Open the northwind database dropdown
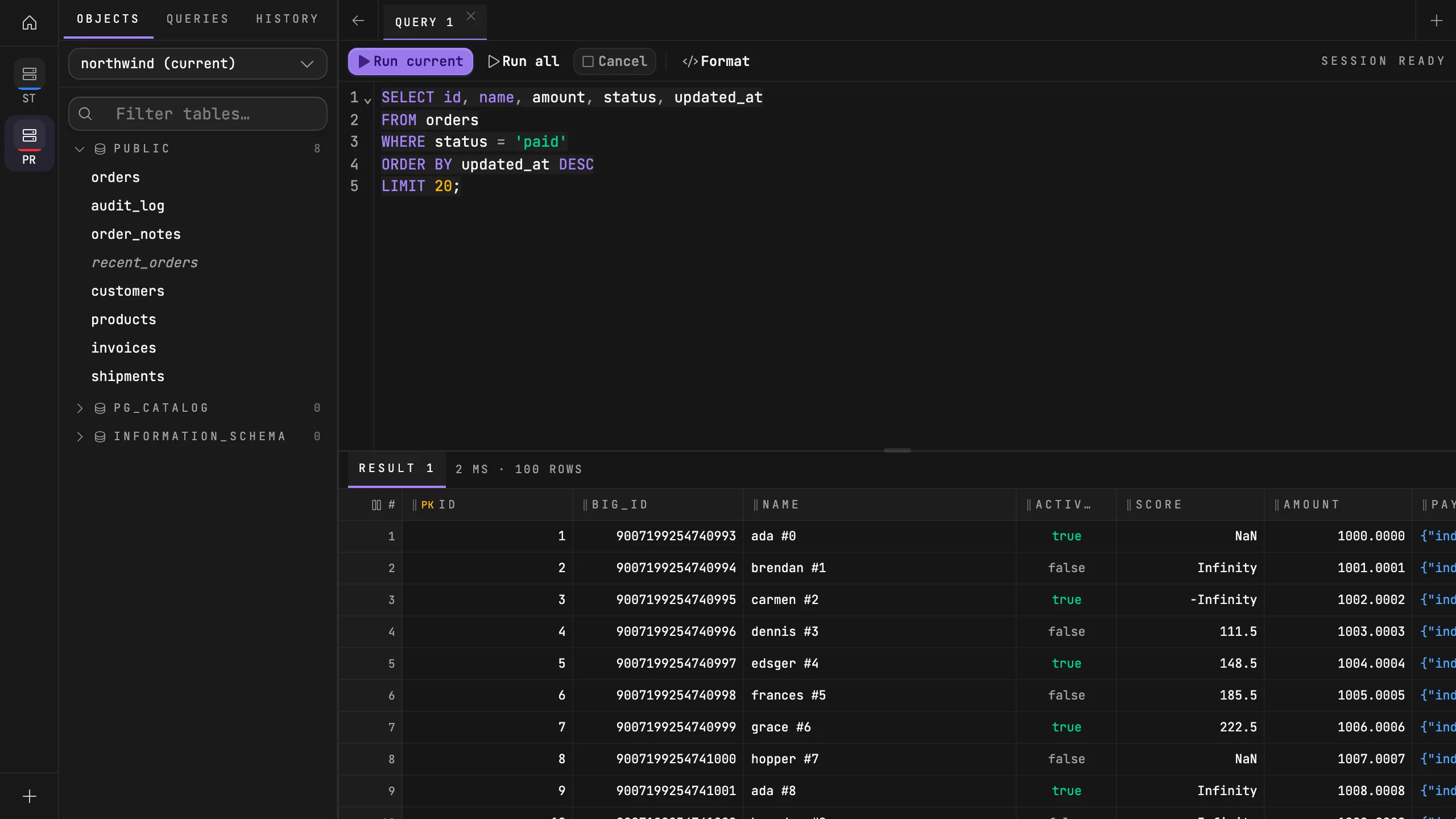This screenshot has width=1456, height=819. pos(197,64)
